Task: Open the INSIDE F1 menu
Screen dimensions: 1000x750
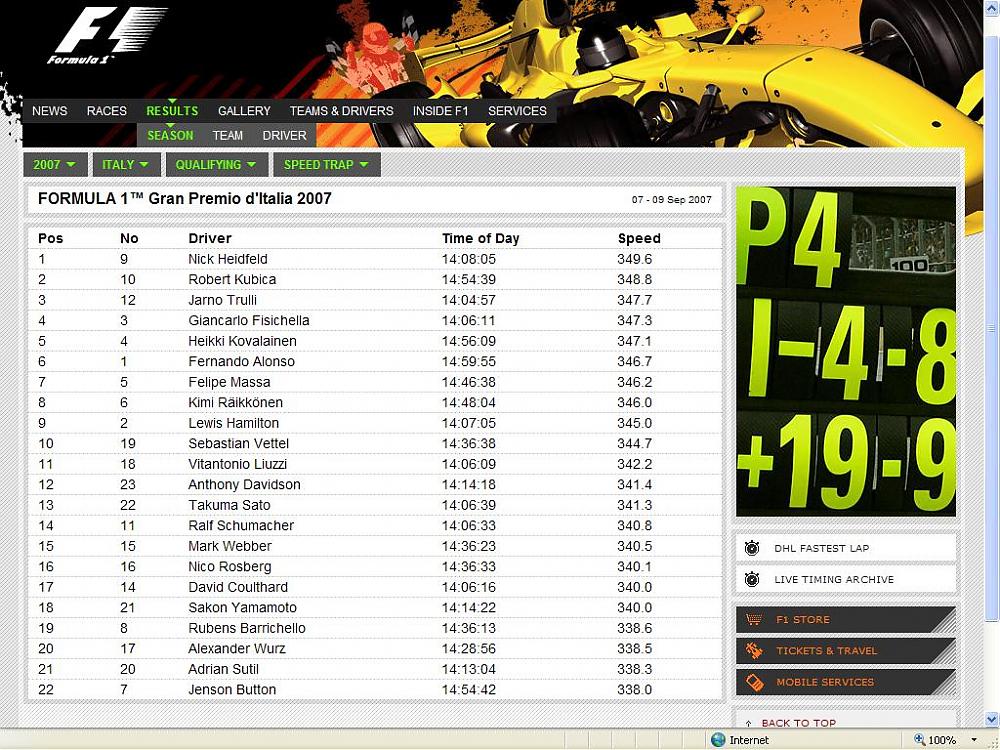Action: pyautogui.click(x=441, y=111)
